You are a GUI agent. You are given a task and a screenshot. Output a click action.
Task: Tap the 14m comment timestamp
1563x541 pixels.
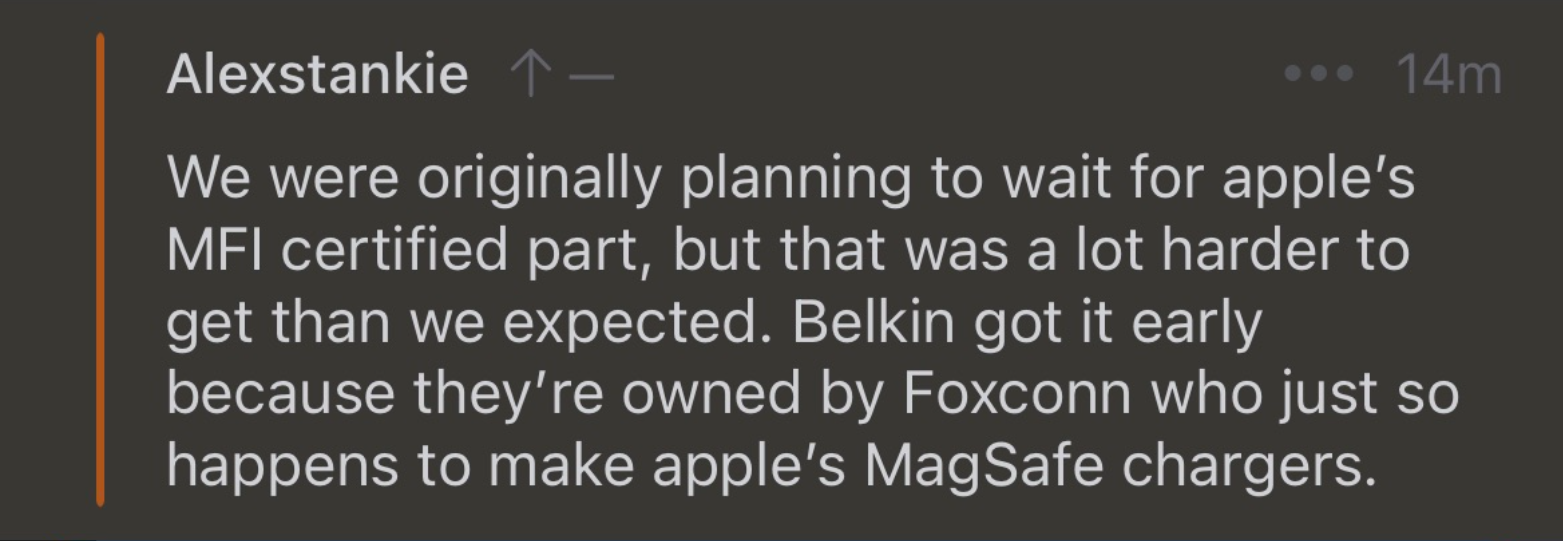tap(1448, 74)
